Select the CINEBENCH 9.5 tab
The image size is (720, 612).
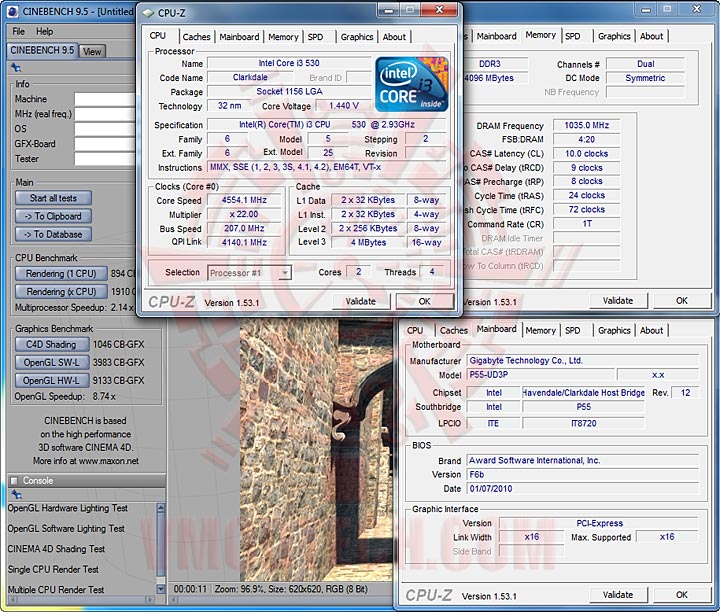point(42,50)
